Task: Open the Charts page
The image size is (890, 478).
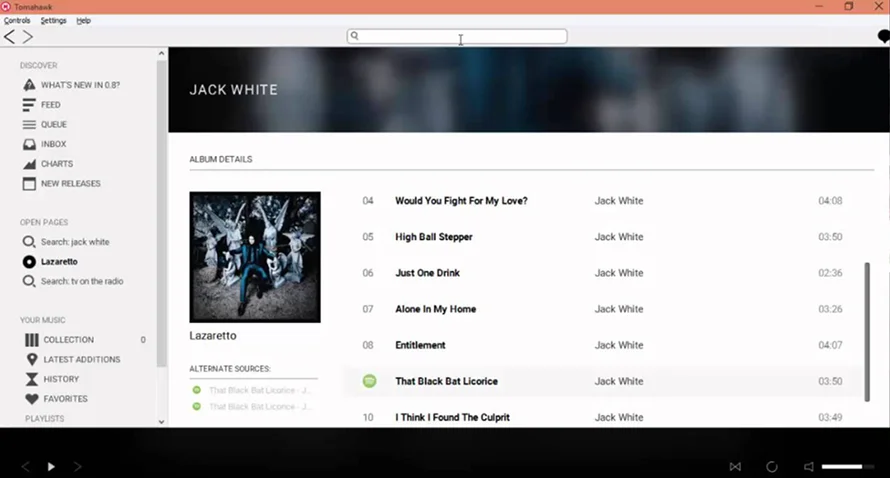Action: [56, 164]
